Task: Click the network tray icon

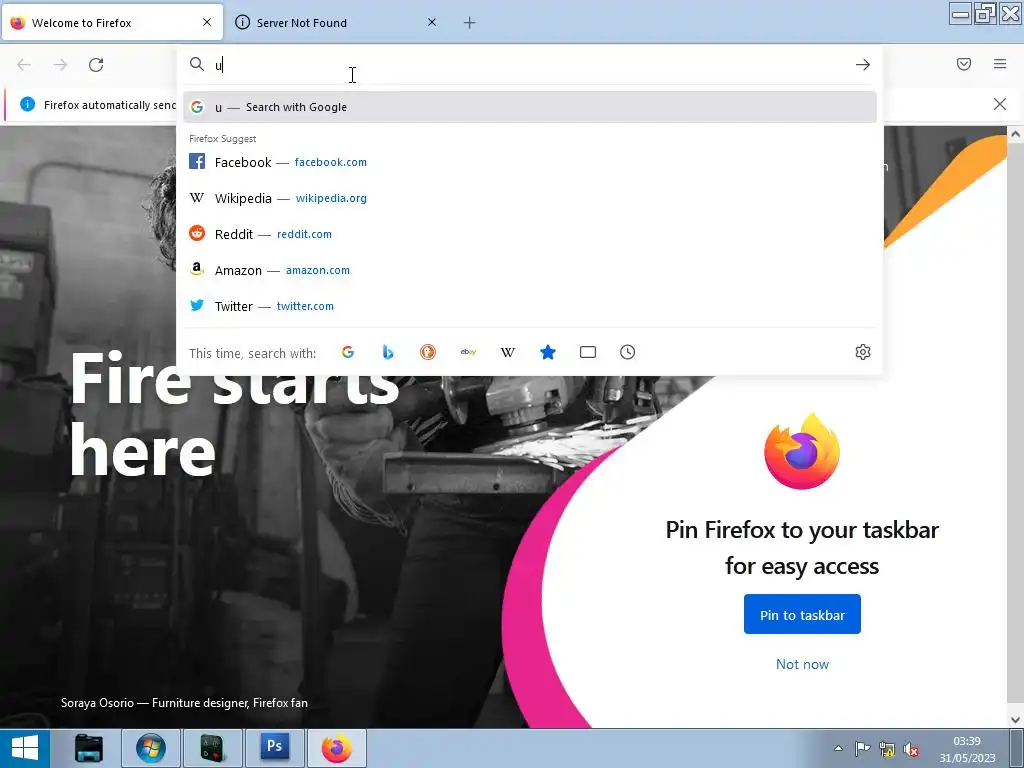Action: [887, 749]
